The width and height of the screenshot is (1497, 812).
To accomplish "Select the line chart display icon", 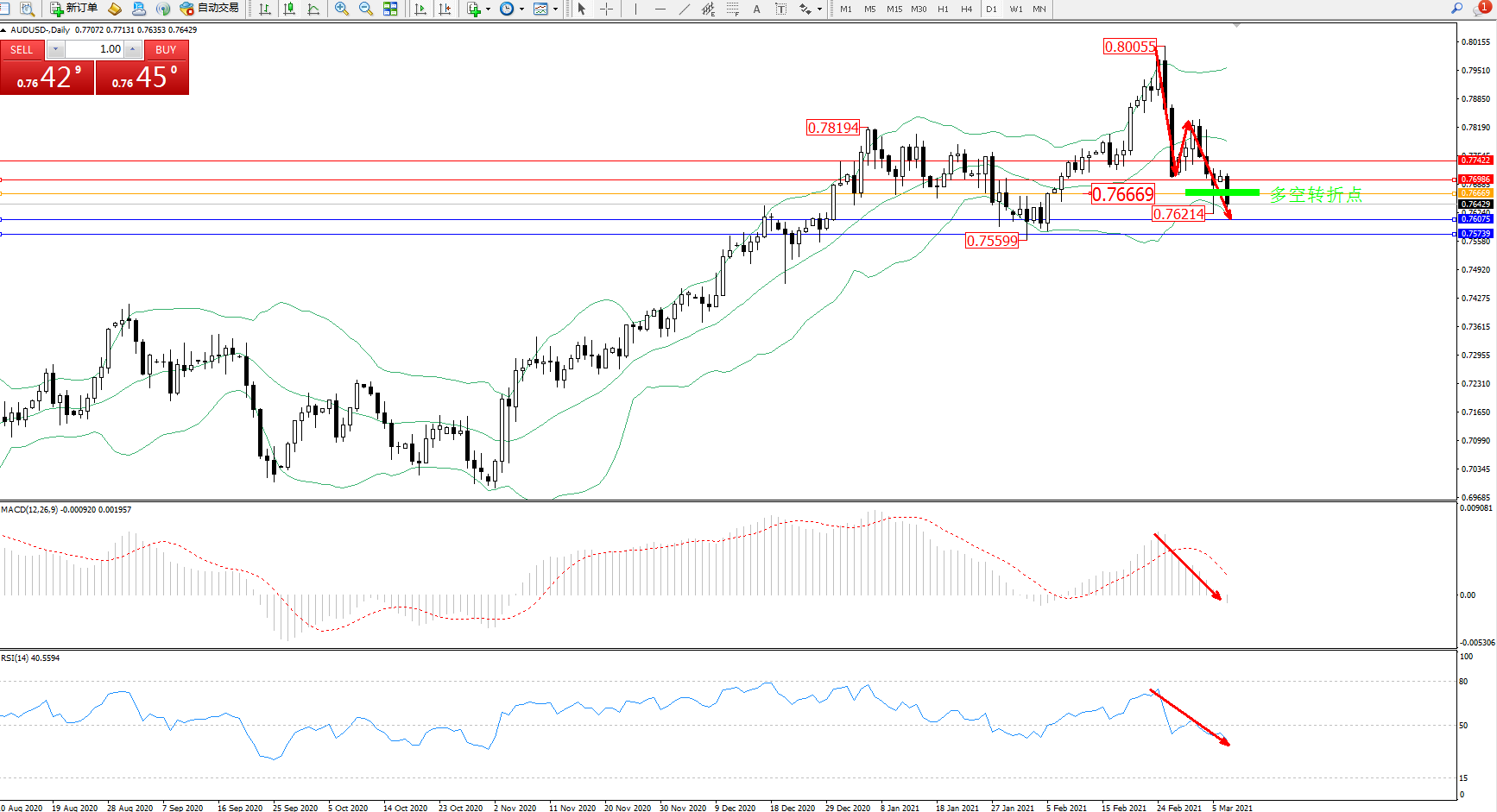I will 313,9.
